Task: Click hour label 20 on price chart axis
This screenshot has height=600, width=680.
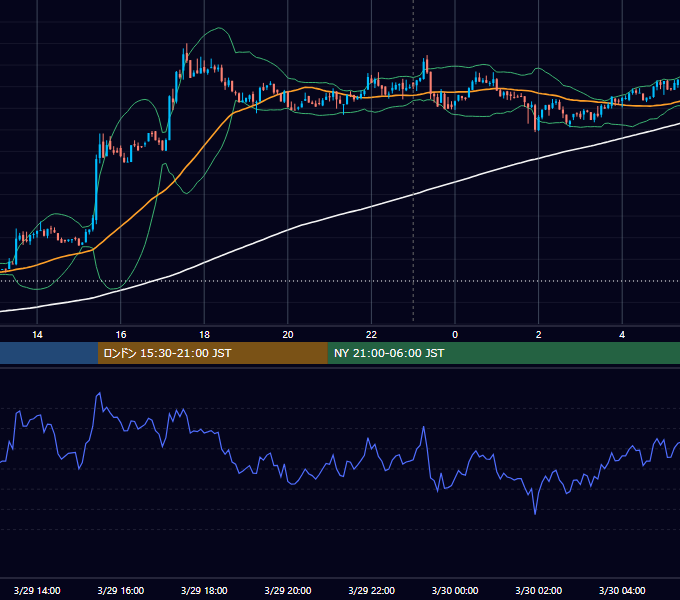Action: 288,335
